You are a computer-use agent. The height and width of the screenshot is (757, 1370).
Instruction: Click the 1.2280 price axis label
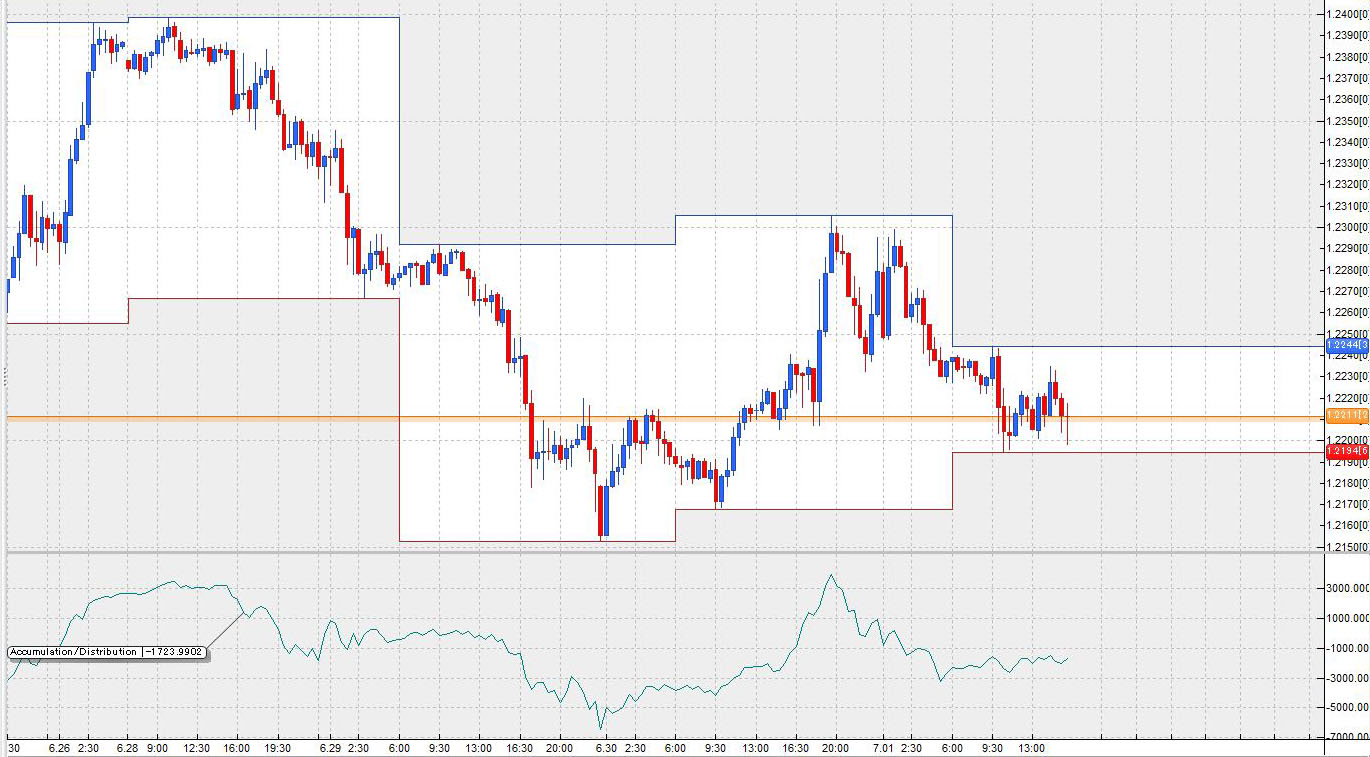tap(1347, 270)
